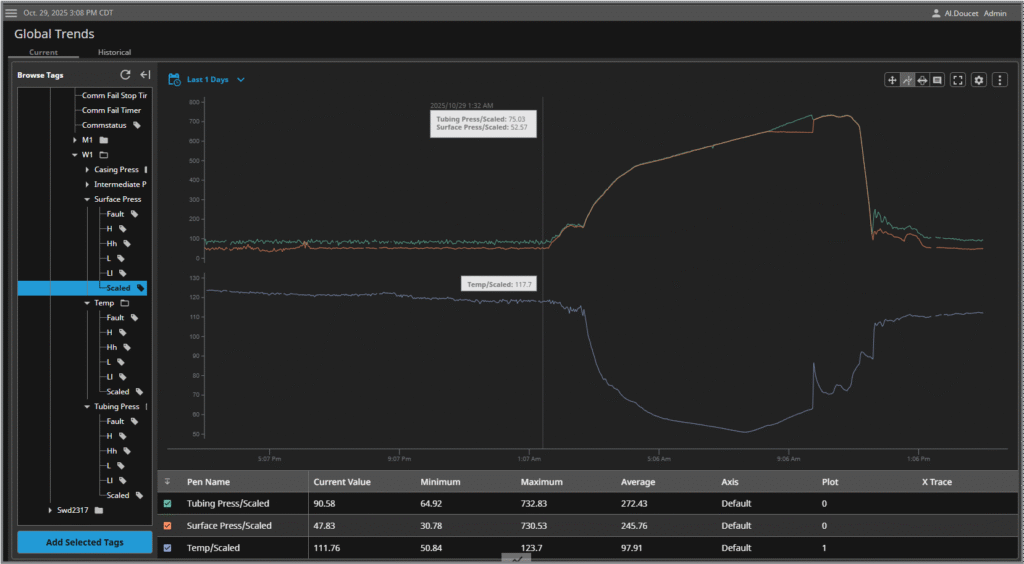The height and width of the screenshot is (564, 1024).
Task: Select the Scaled tag under Temp
Action: click(x=118, y=392)
